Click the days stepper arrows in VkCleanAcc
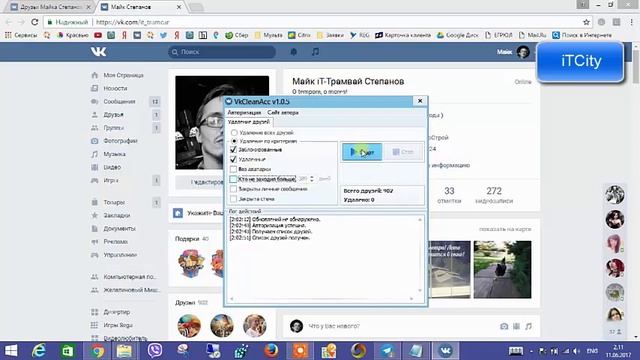This screenshot has height=360, width=640. point(312,179)
